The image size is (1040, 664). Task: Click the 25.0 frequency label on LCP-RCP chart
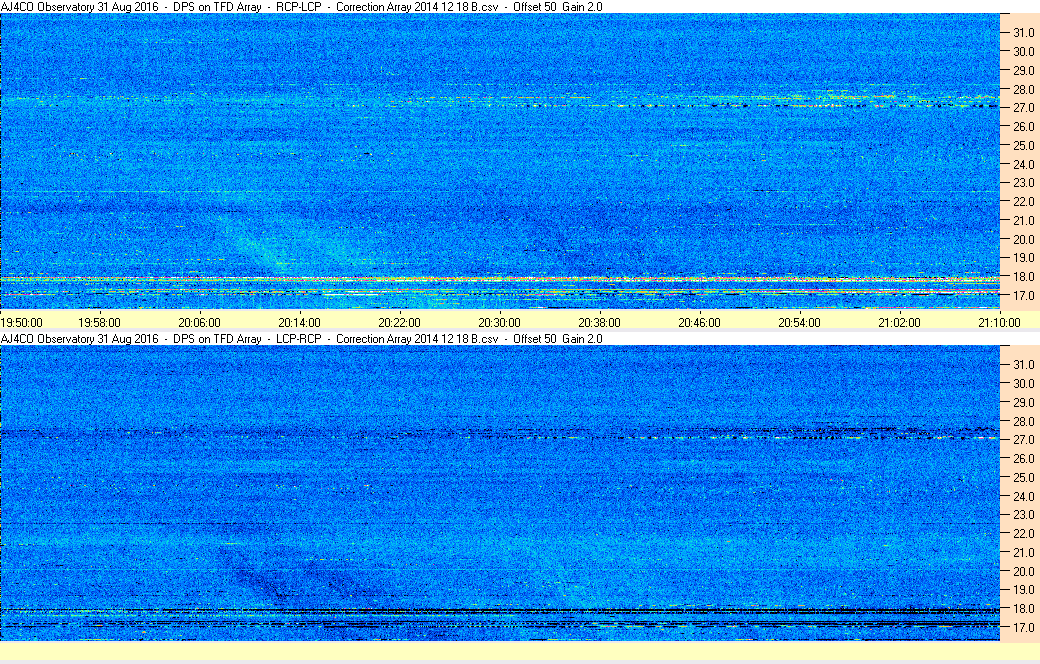point(1023,478)
